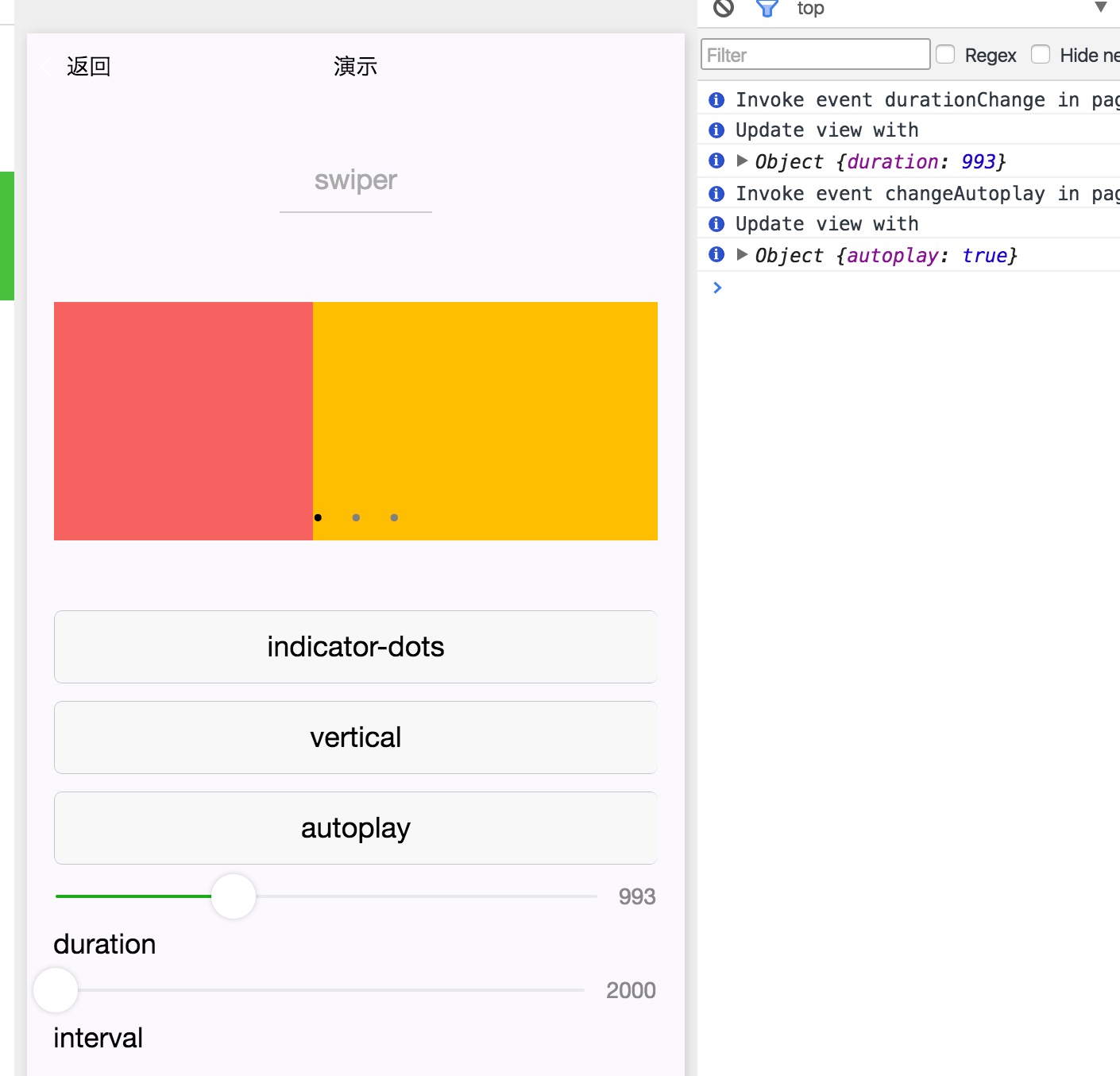Click the interval label
The image size is (1120, 1076).
98,1038
